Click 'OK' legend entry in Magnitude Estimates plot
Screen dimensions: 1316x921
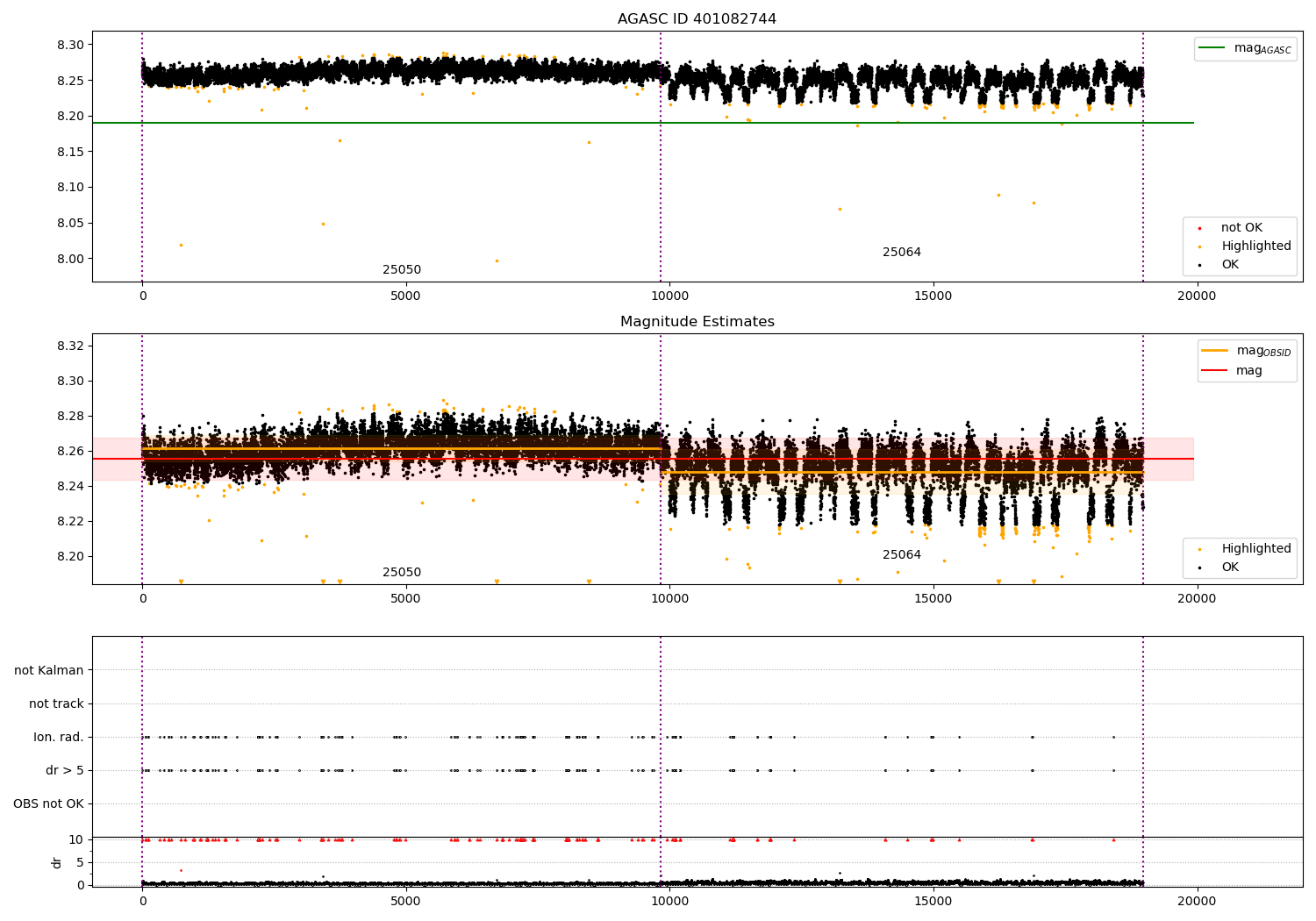(1230, 568)
